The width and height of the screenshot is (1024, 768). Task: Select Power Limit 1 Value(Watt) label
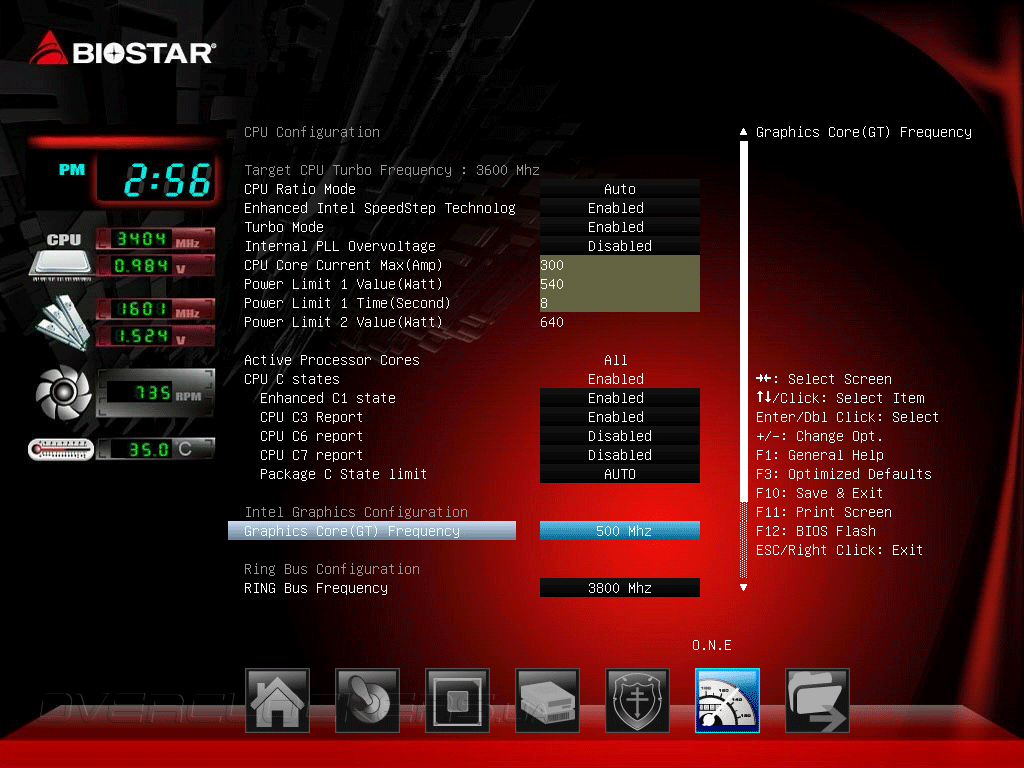(x=344, y=283)
